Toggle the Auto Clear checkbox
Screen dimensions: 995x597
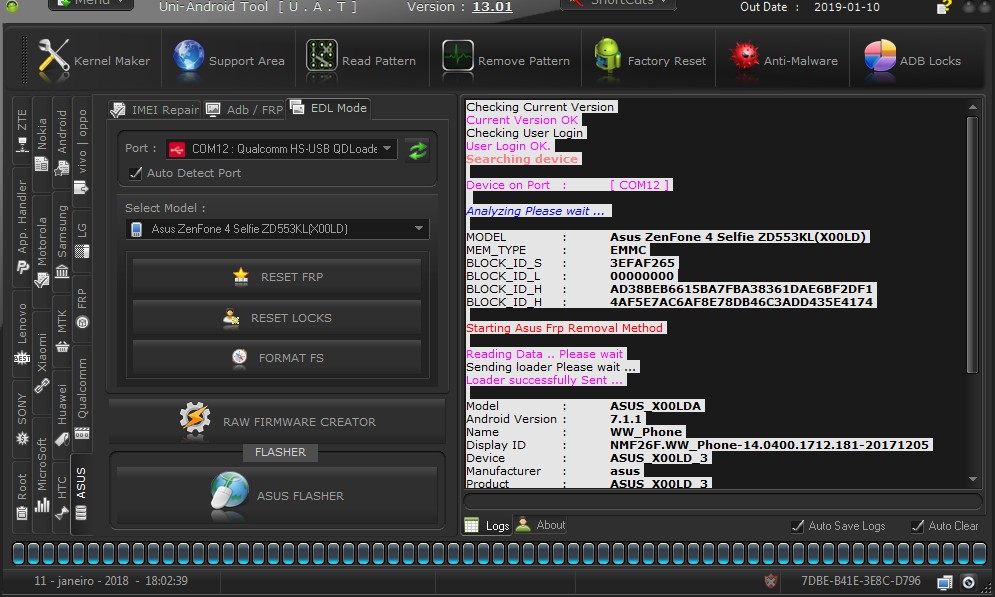(917, 526)
